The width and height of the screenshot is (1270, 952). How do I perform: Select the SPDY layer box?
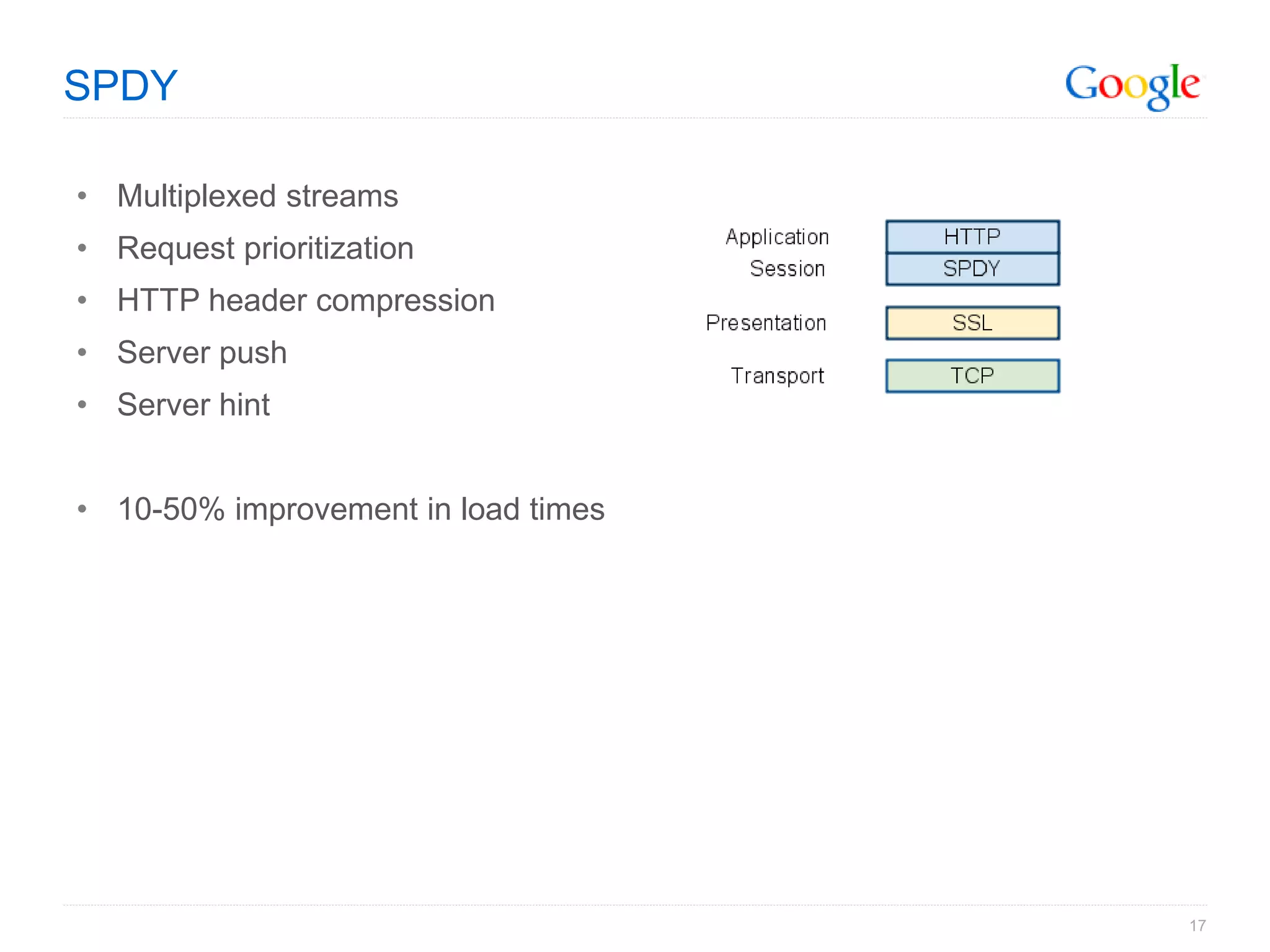972,269
